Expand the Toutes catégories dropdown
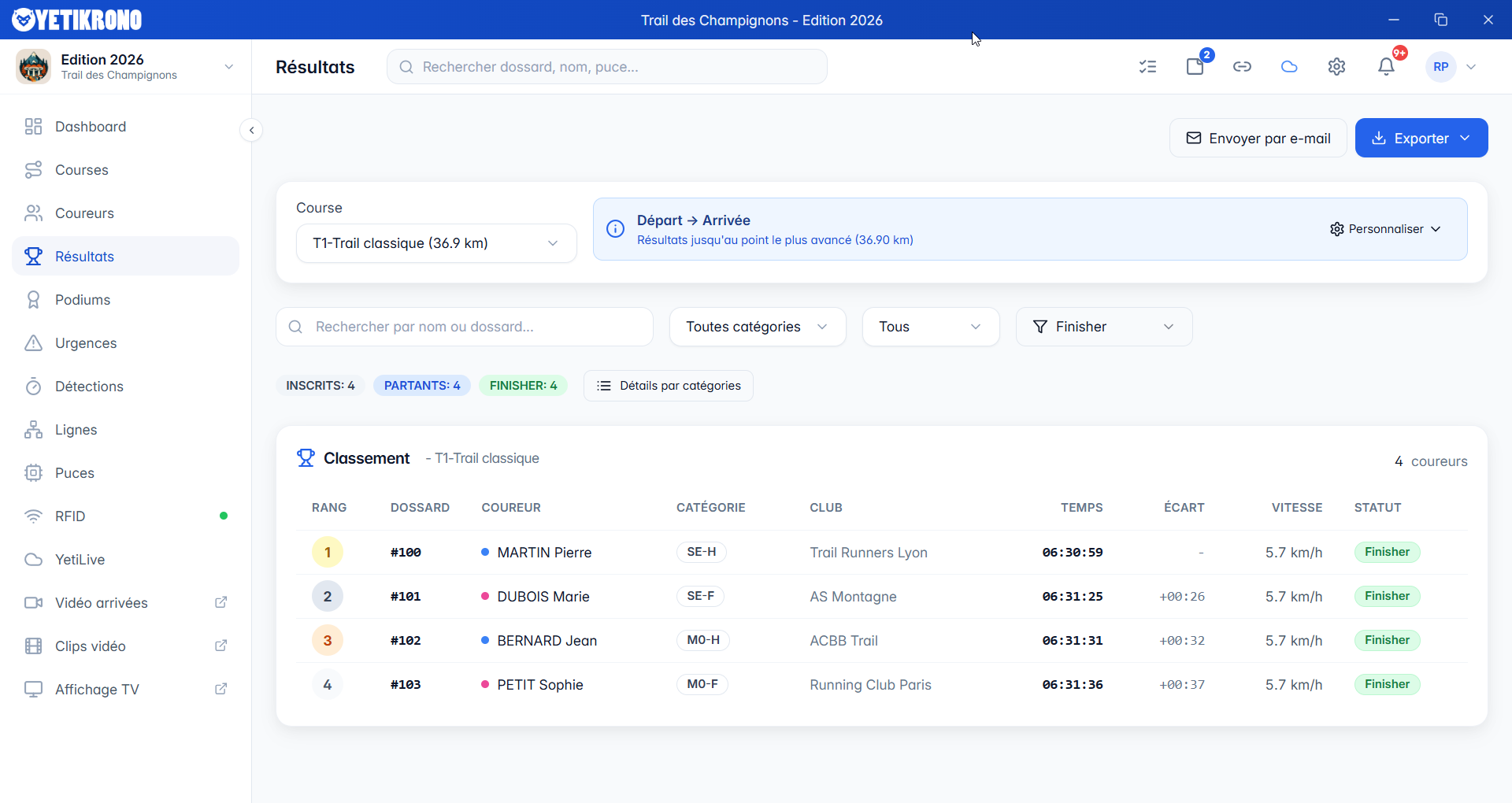Image resolution: width=1512 pixels, height=803 pixels. [x=757, y=327]
